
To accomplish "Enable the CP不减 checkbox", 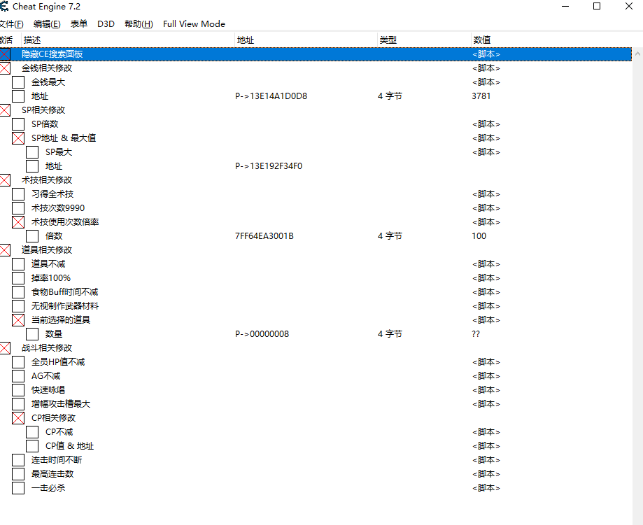I will coord(32,432).
